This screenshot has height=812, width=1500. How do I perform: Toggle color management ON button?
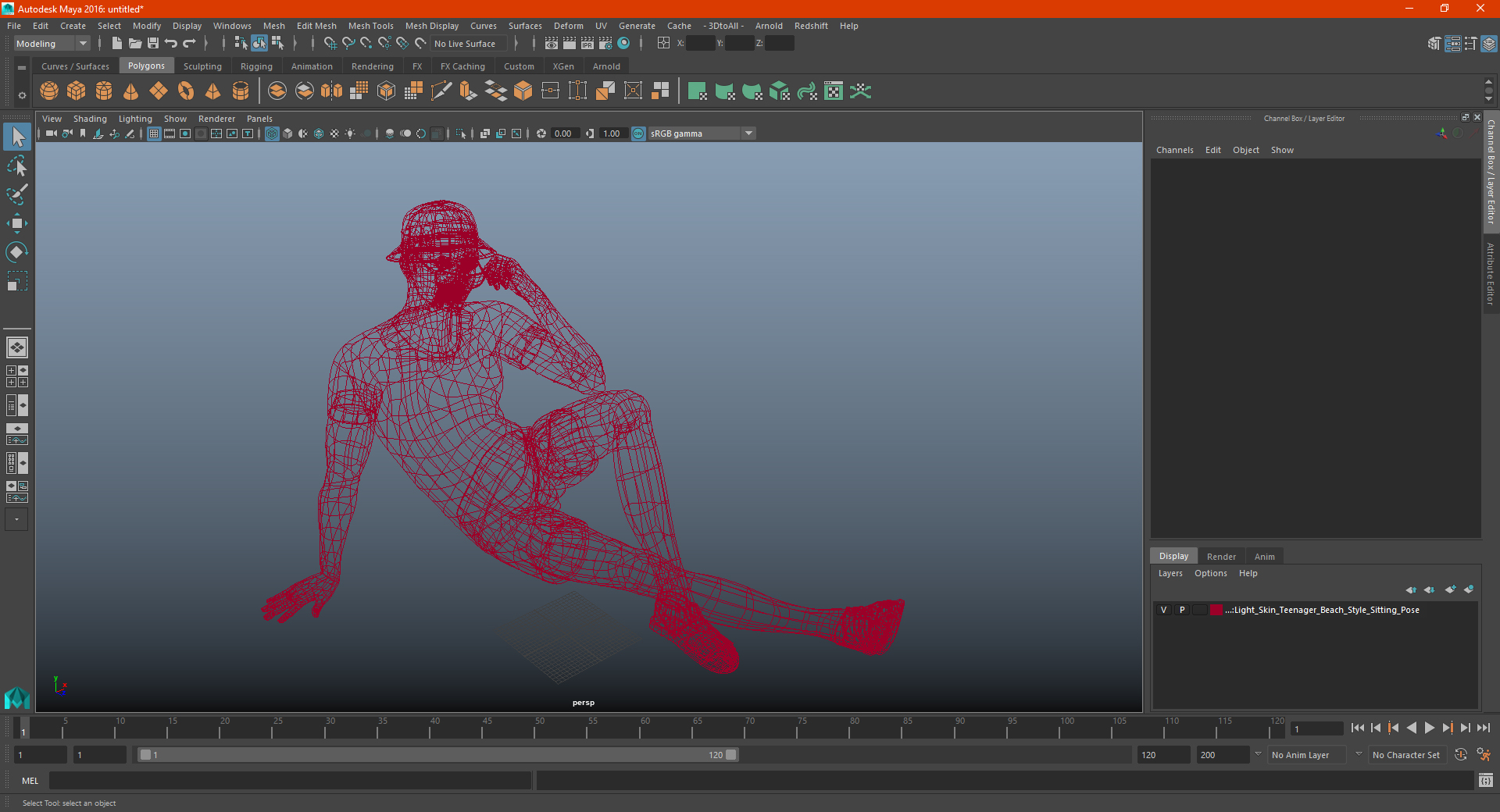click(x=638, y=134)
